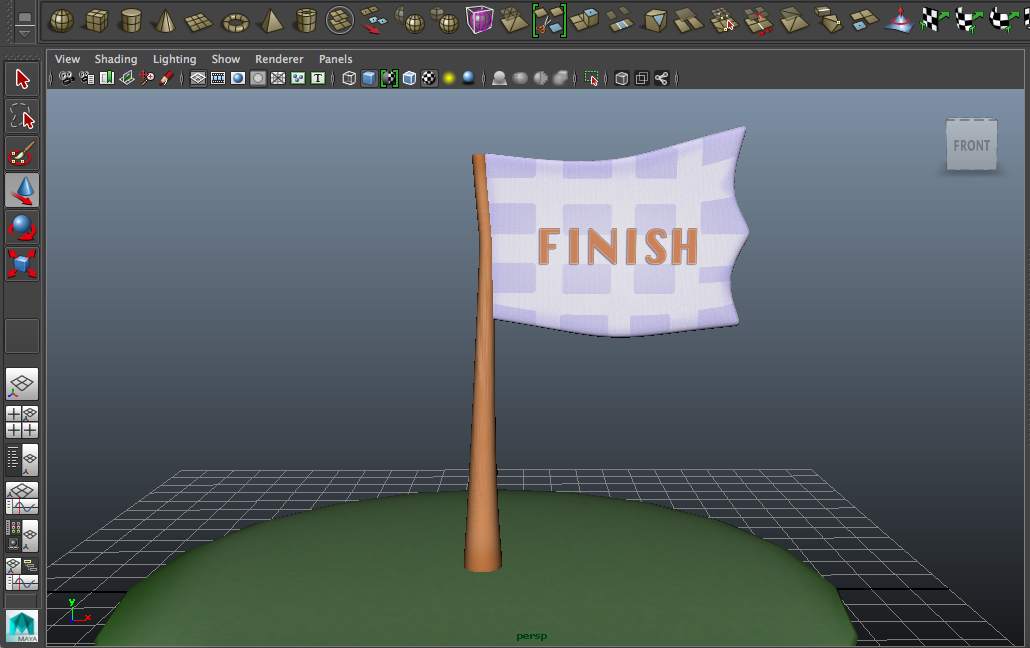Image resolution: width=1030 pixels, height=648 pixels.
Task: Select the Paint Selection tool
Action: pos(21,153)
